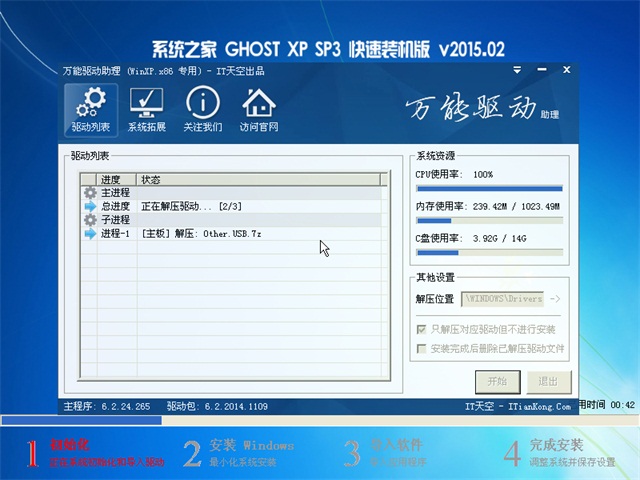Click the gear icon beside 主进程
This screenshot has height=480, width=640.
(90, 193)
